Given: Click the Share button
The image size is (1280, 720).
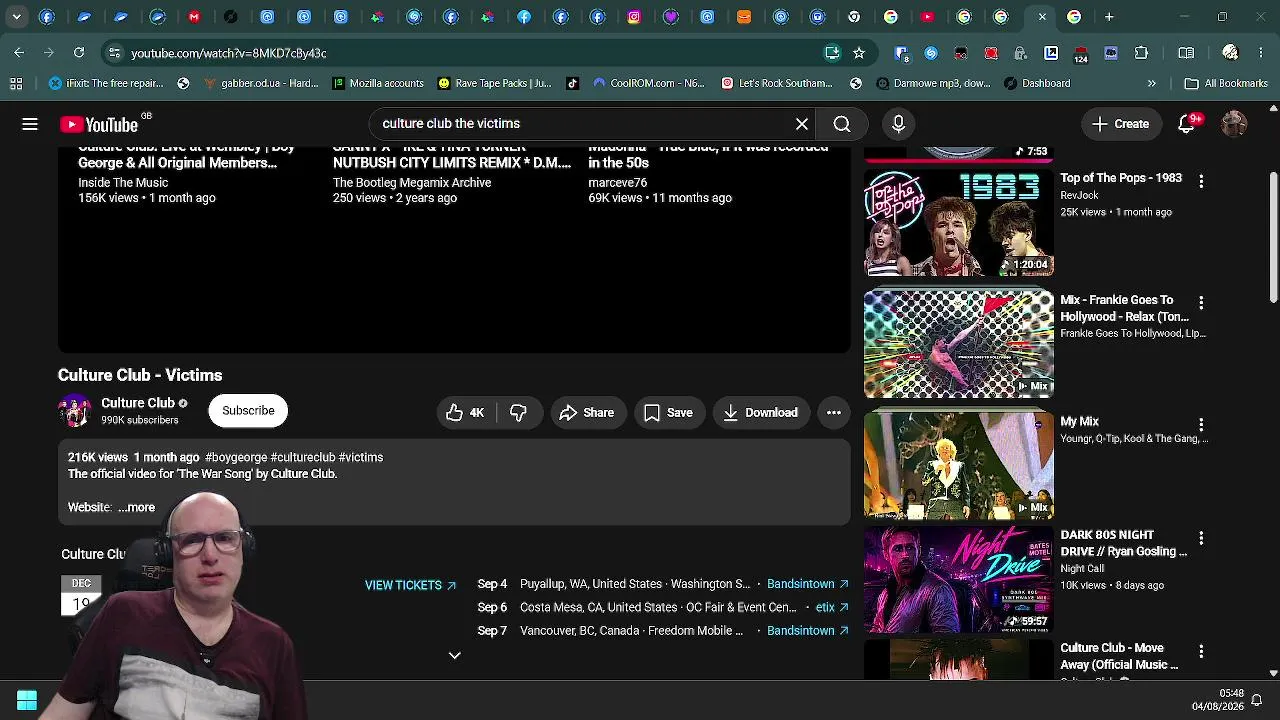Looking at the screenshot, I should click(587, 413).
